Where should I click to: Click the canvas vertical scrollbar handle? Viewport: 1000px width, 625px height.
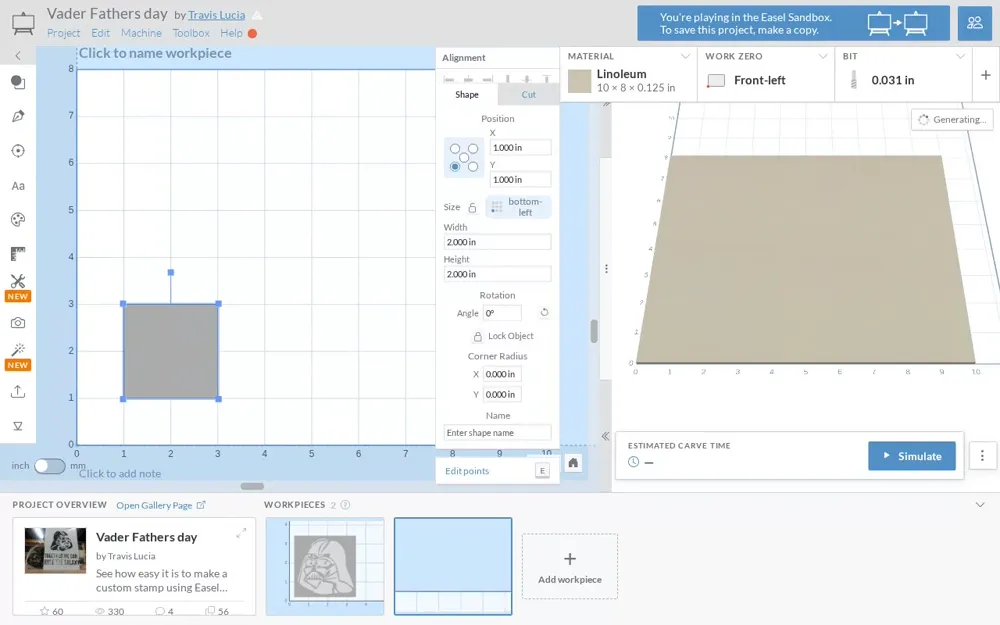tap(594, 331)
